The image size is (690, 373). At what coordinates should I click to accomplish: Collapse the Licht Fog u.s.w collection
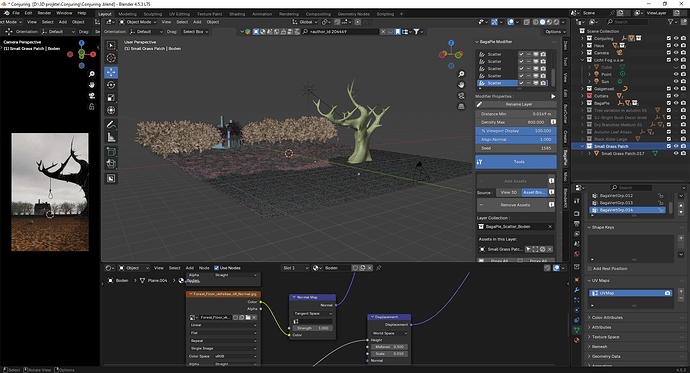point(582,60)
